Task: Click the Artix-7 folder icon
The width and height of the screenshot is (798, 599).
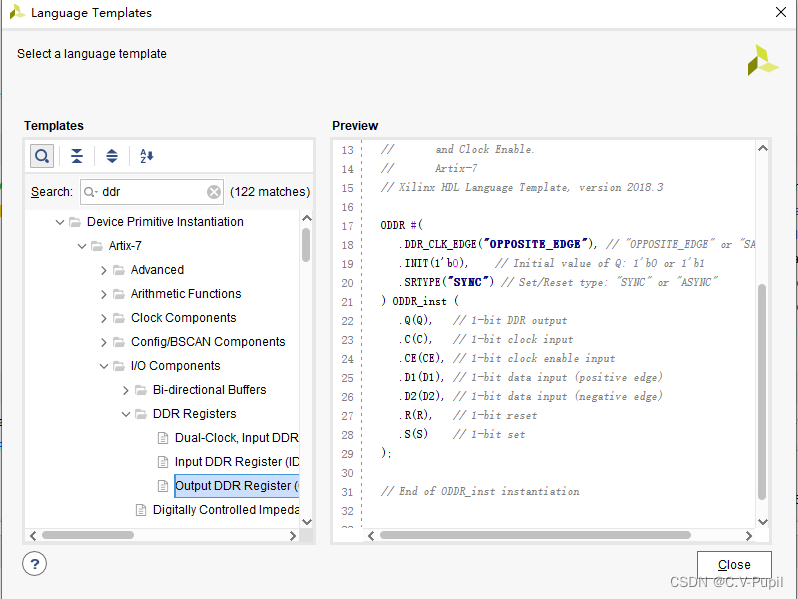Action: tap(97, 246)
